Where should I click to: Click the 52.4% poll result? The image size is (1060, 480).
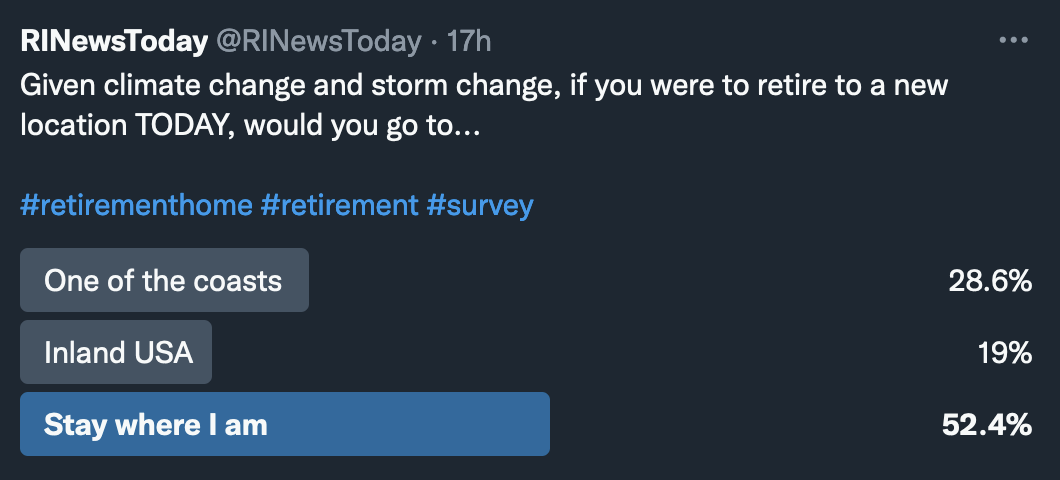[x=987, y=425]
